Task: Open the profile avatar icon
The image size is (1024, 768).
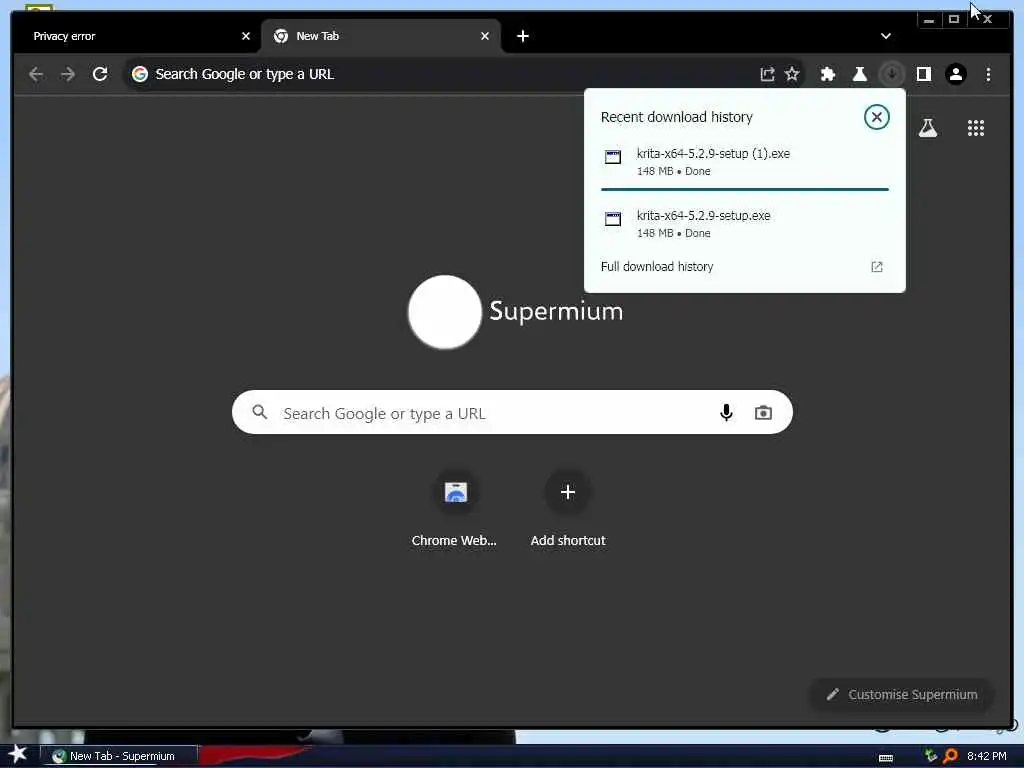Action: [955, 74]
